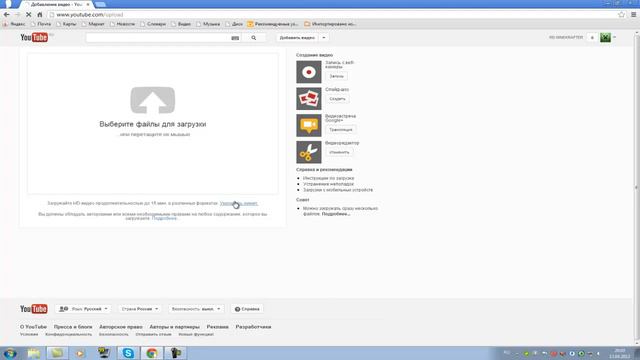The height and width of the screenshot is (360, 640).
Task: Click the Трансляция button
Action: 341,130
